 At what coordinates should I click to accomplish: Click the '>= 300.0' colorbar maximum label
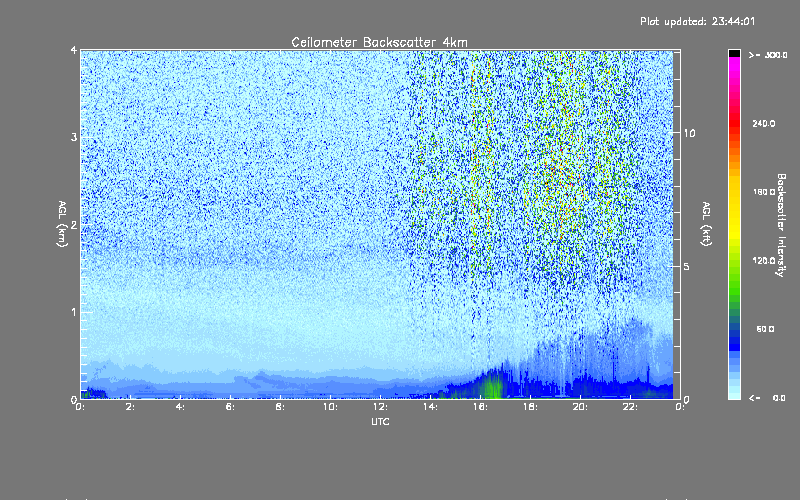pyautogui.click(x=768, y=55)
